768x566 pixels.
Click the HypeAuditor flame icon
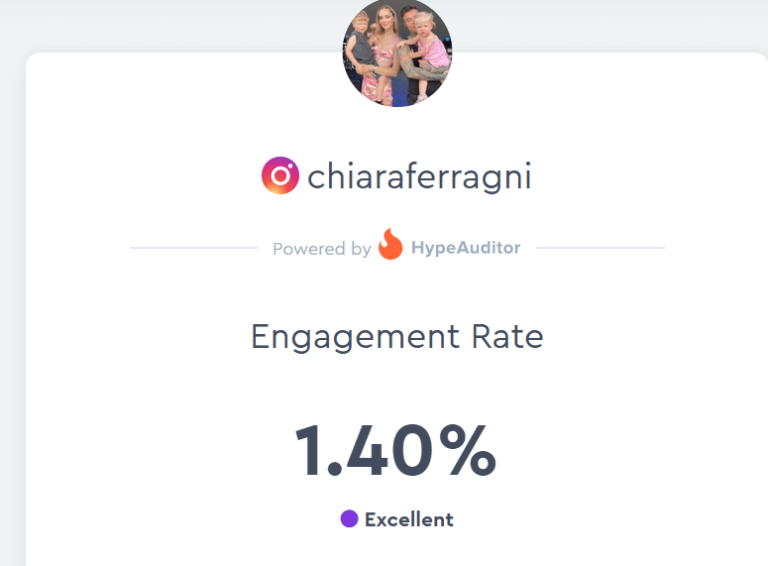coord(390,244)
